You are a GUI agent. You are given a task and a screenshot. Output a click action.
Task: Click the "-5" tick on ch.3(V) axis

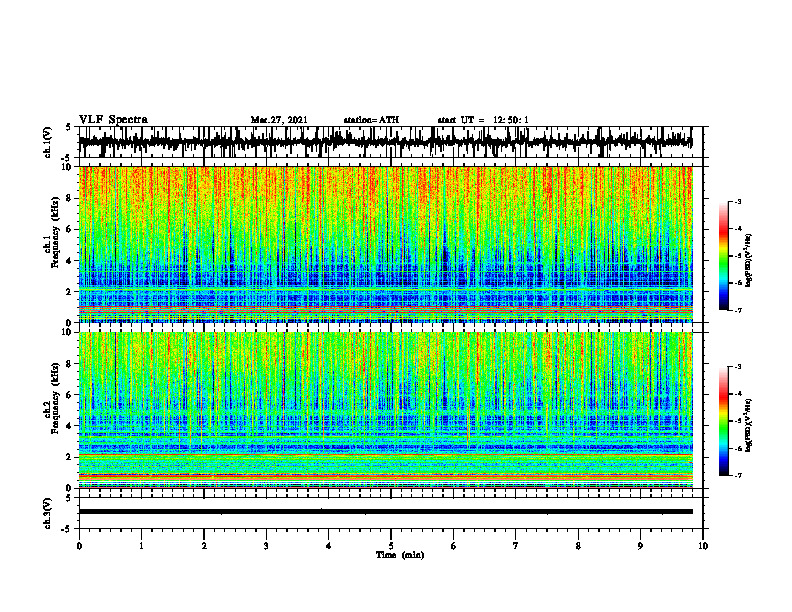[67, 529]
